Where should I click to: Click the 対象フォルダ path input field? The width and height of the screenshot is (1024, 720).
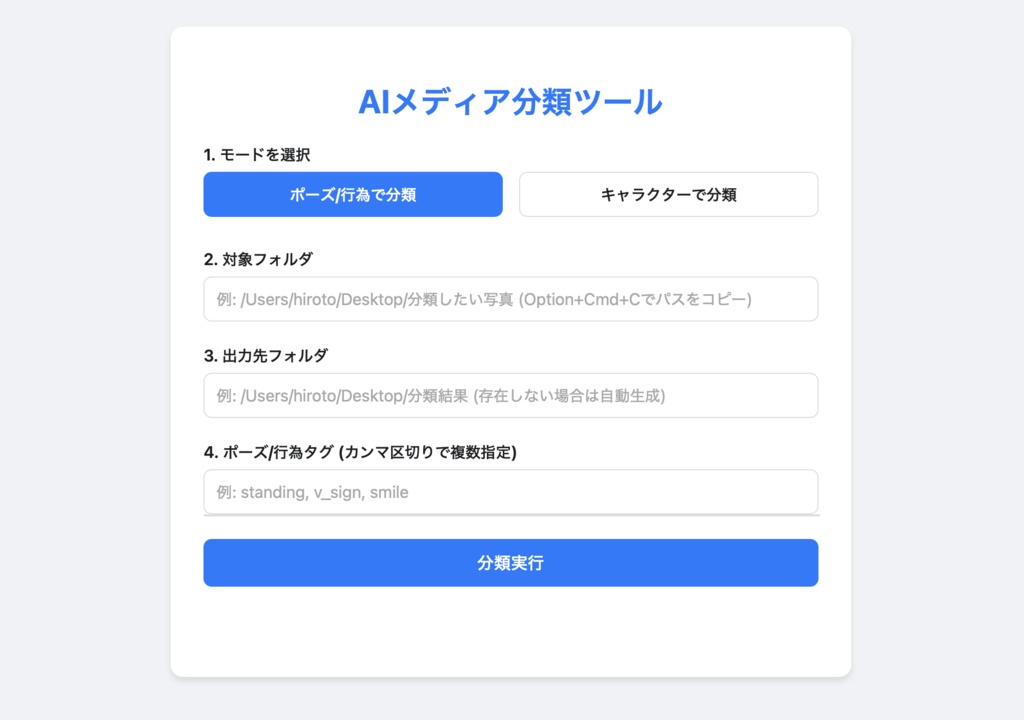(x=510, y=299)
